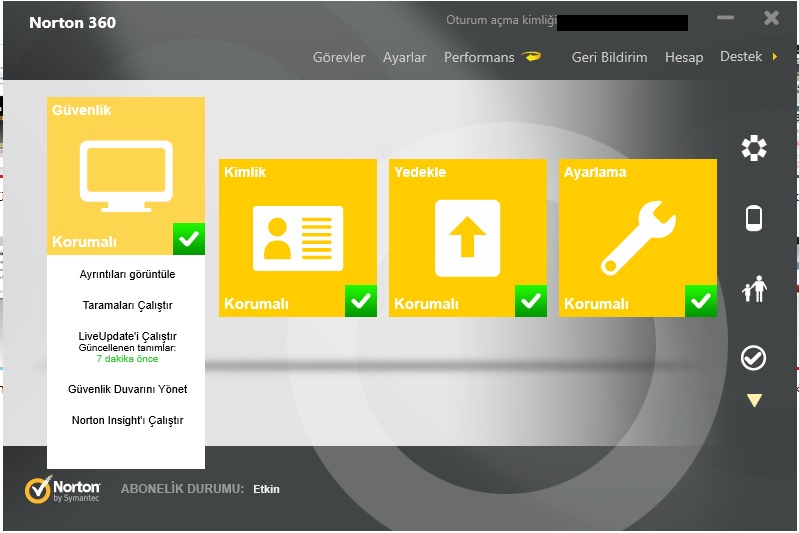Image resolution: width=799 pixels, height=533 pixels.
Task: Open the Ayarlama wrench tile
Action: tap(638, 238)
